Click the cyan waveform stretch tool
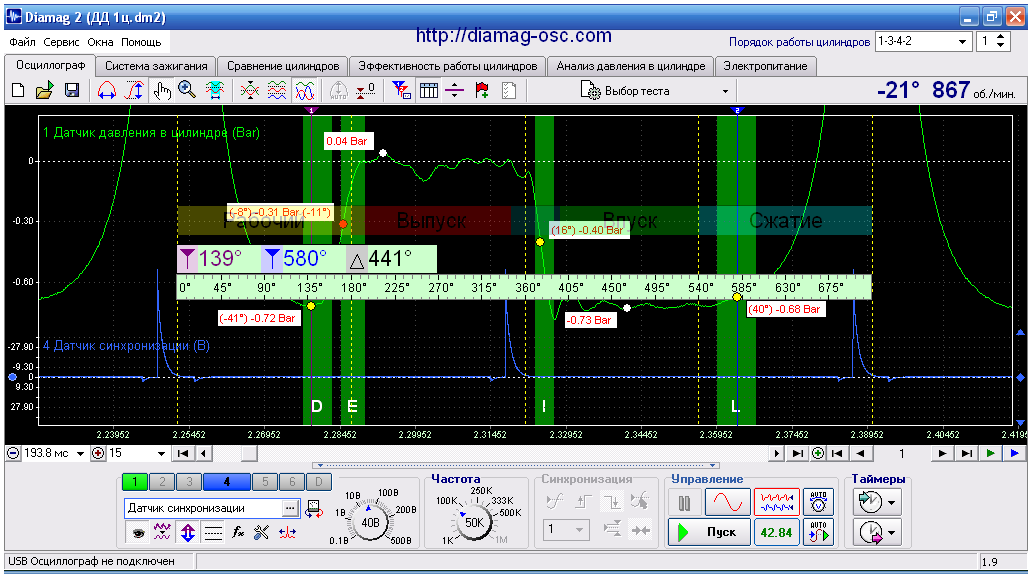Image resolution: width=1032 pixels, height=574 pixels. pos(215,90)
